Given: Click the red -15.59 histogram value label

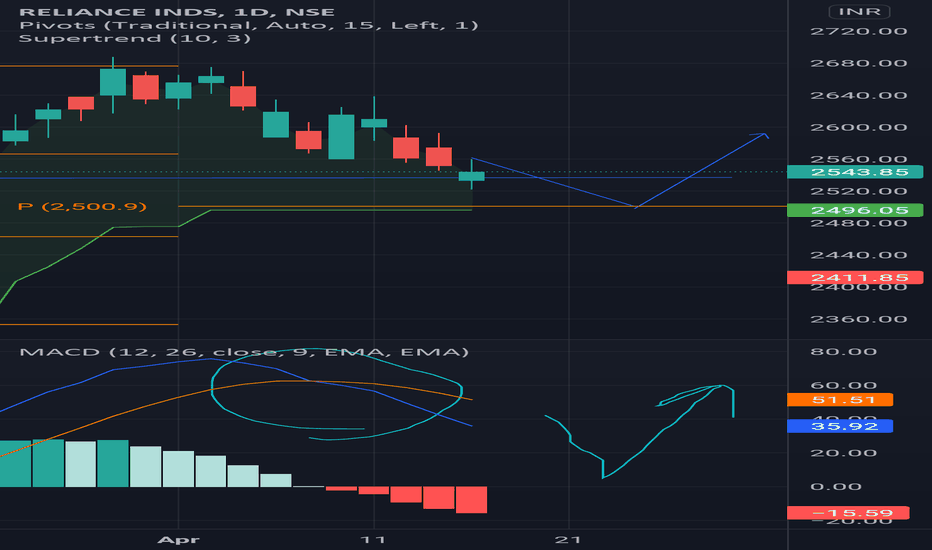Looking at the screenshot, I should point(848,513).
